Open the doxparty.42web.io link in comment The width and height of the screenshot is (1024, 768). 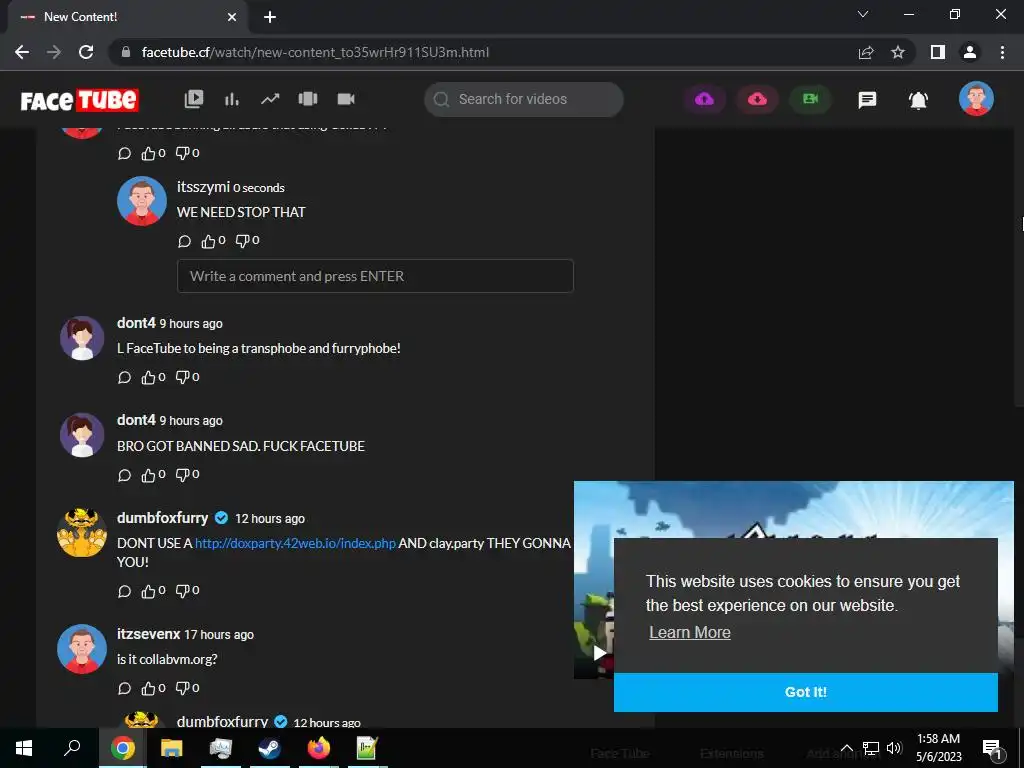coord(295,543)
